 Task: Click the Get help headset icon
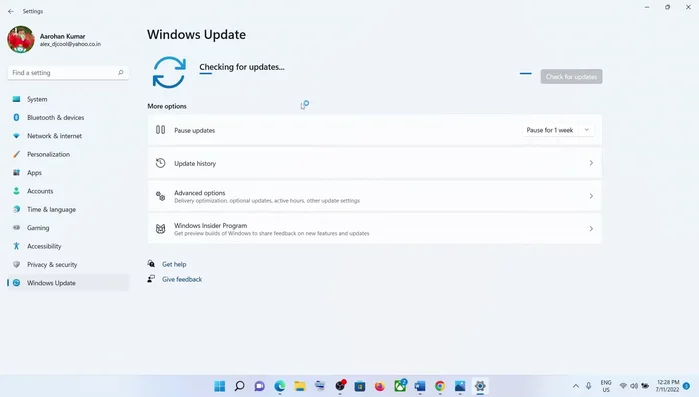pyautogui.click(x=151, y=264)
